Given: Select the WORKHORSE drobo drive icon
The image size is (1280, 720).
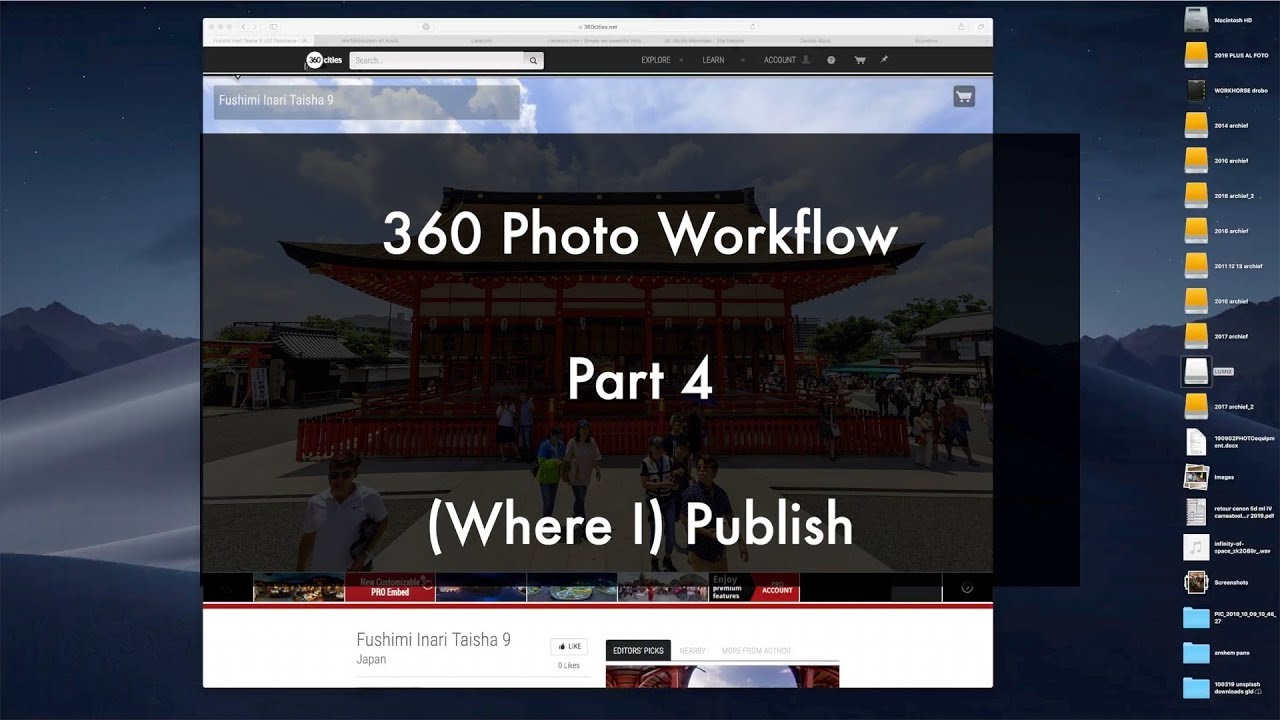Looking at the screenshot, I should (1196, 90).
